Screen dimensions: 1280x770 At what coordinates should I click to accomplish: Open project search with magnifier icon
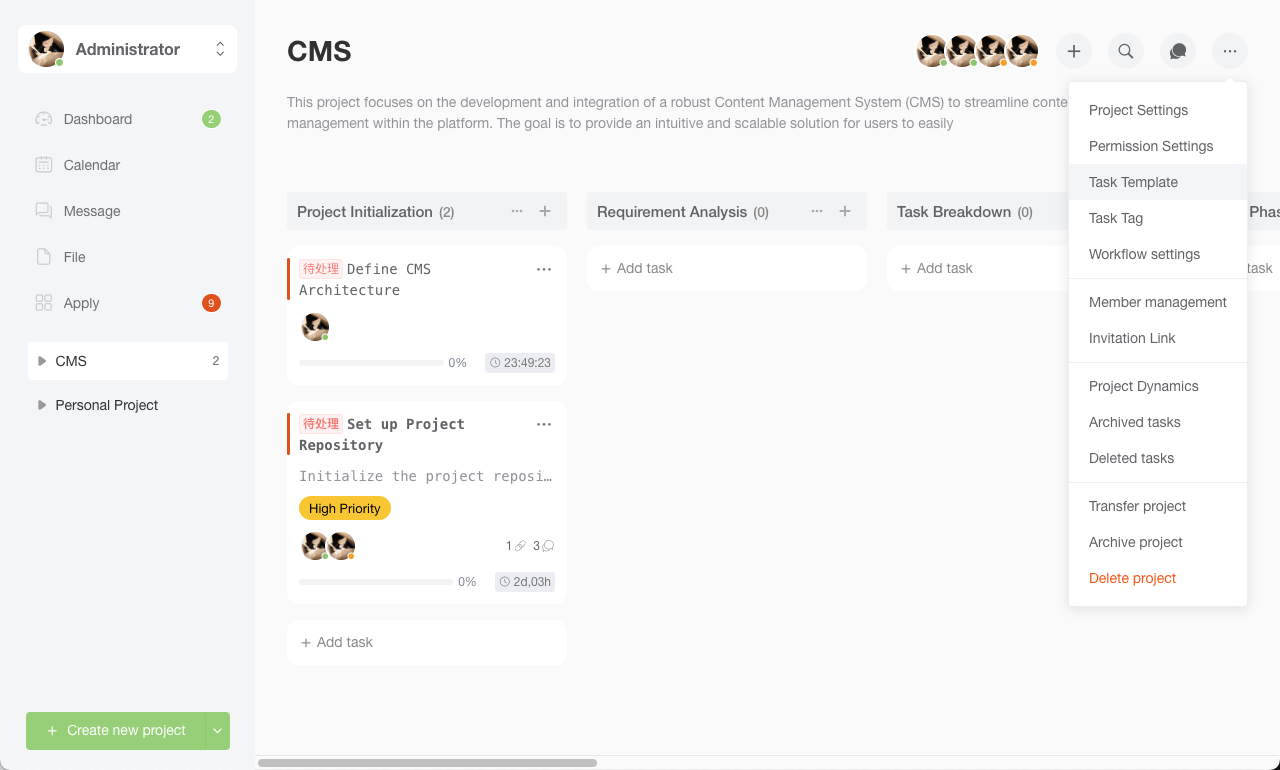[x=1126, y=51]
